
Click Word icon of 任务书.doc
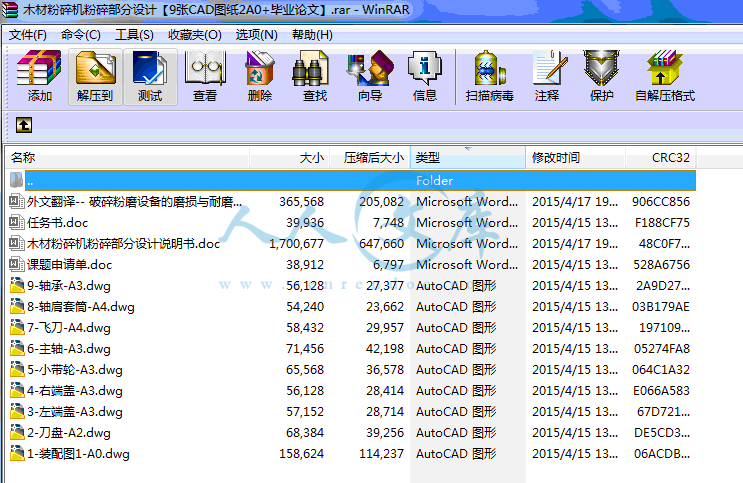17,222
